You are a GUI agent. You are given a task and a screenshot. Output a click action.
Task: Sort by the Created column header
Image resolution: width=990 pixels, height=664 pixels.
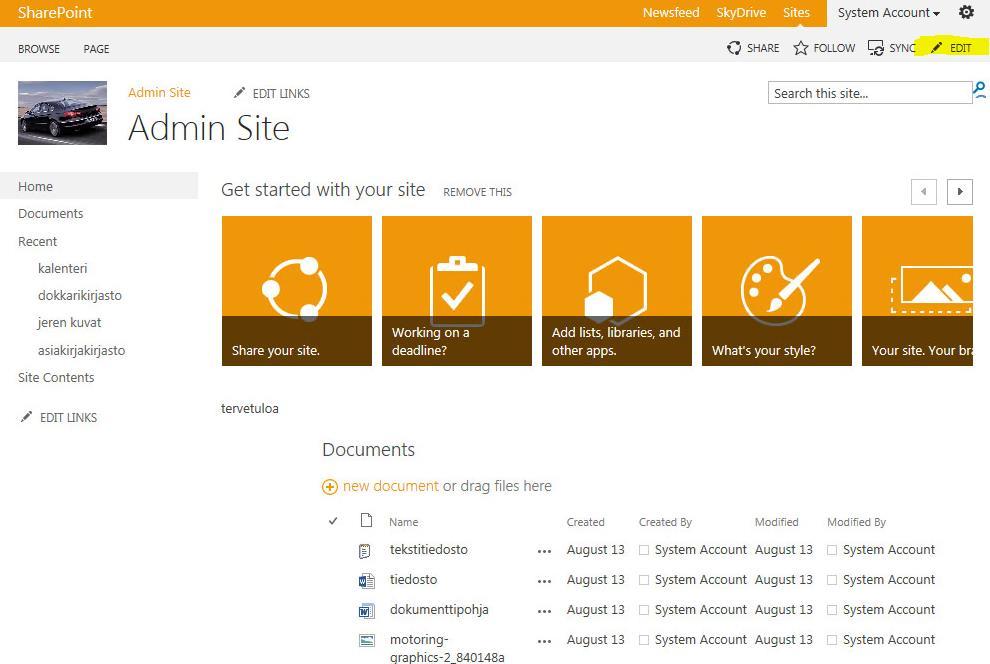click(x=585, y=522)
